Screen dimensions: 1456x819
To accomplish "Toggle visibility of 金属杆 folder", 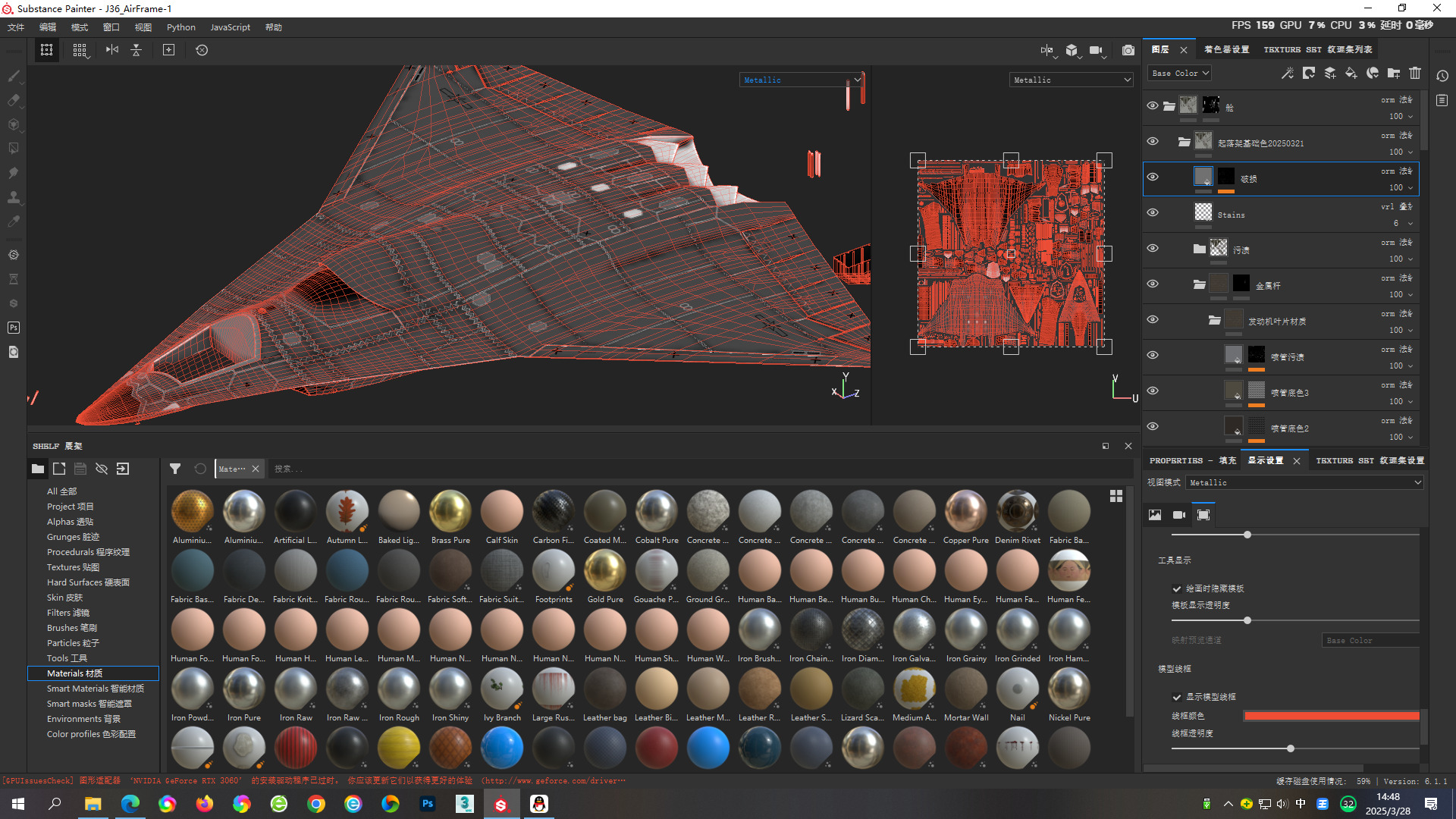I will [x=1153, y=284].
